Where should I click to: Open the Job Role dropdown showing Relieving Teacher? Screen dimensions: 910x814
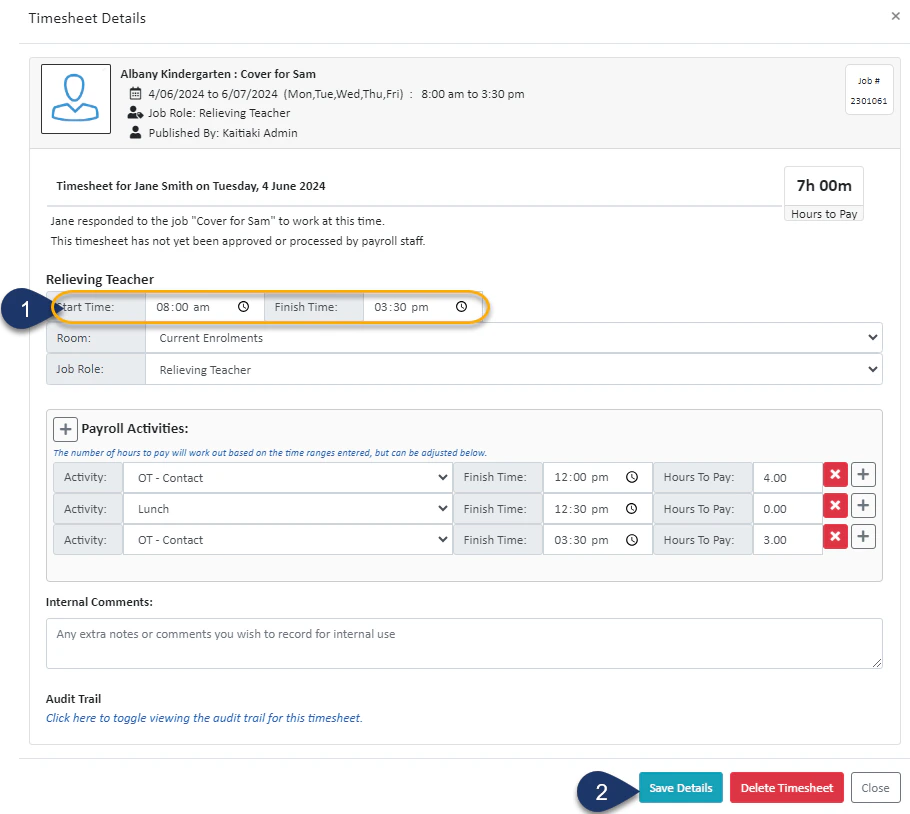514,370
